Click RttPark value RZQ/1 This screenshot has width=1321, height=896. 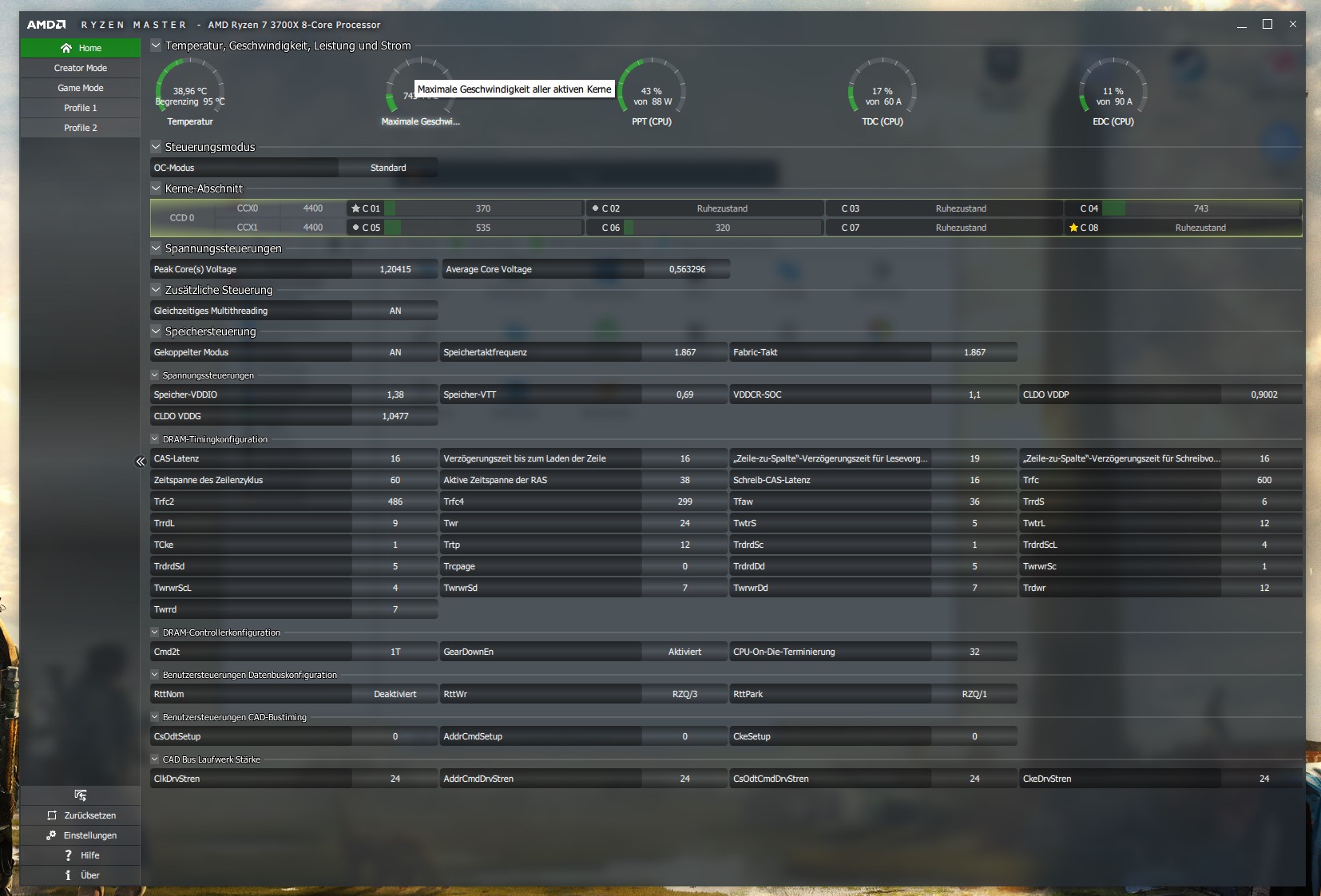[974, 694]
